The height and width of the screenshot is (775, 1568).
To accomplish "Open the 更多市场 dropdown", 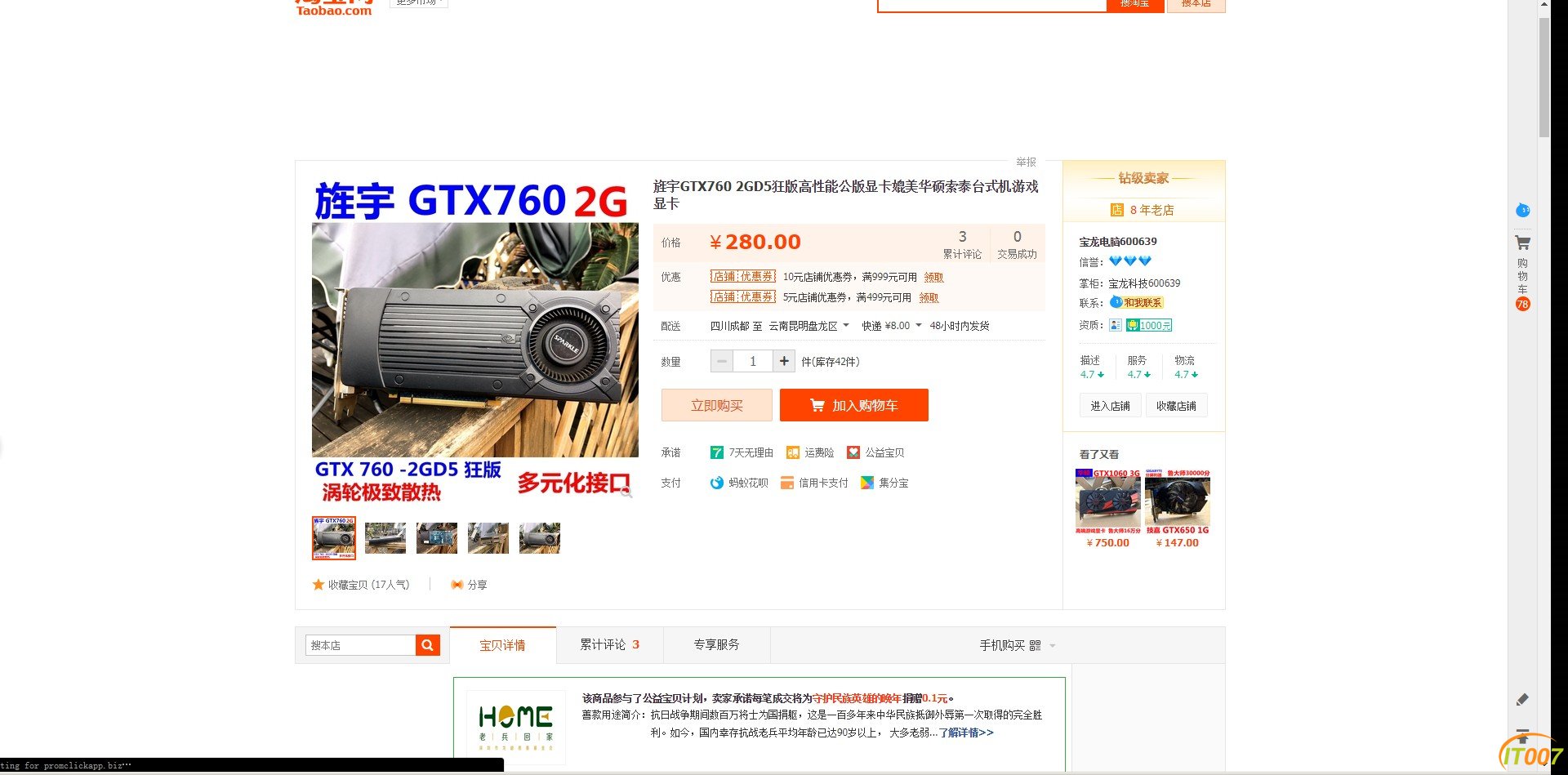I will 419,3.
